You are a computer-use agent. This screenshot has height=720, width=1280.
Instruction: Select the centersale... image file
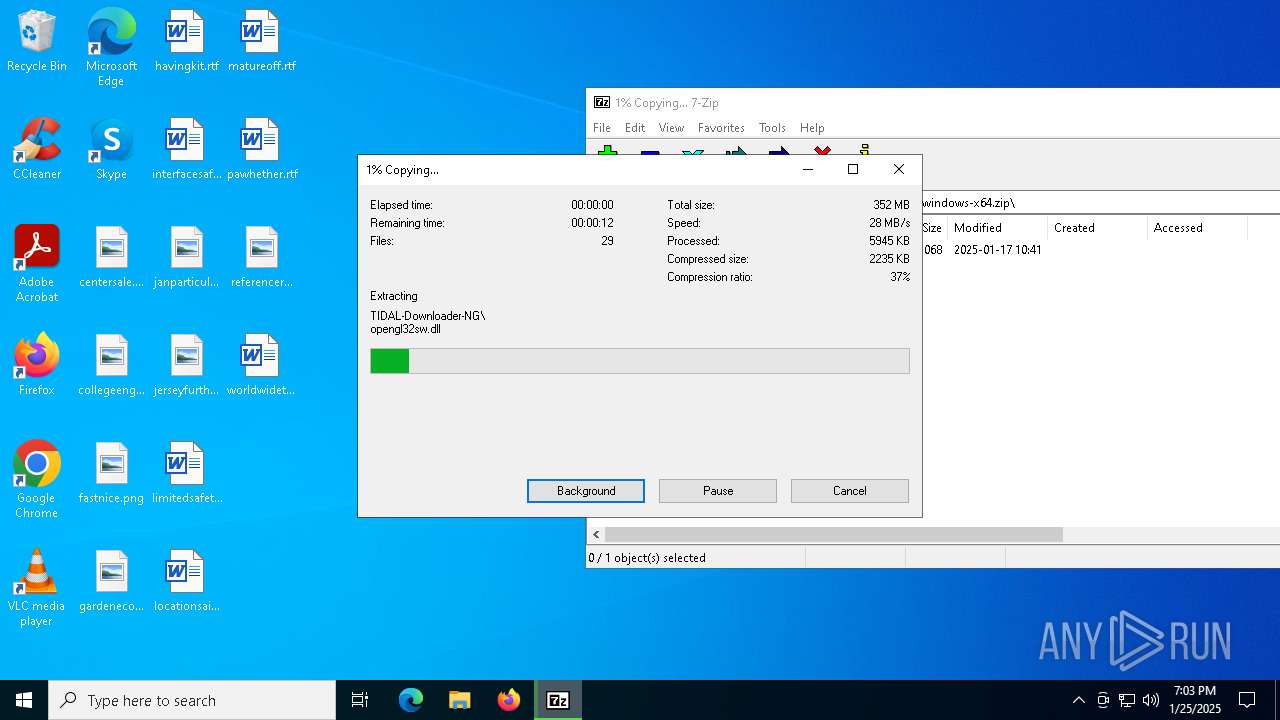click(x=111, y=257)
